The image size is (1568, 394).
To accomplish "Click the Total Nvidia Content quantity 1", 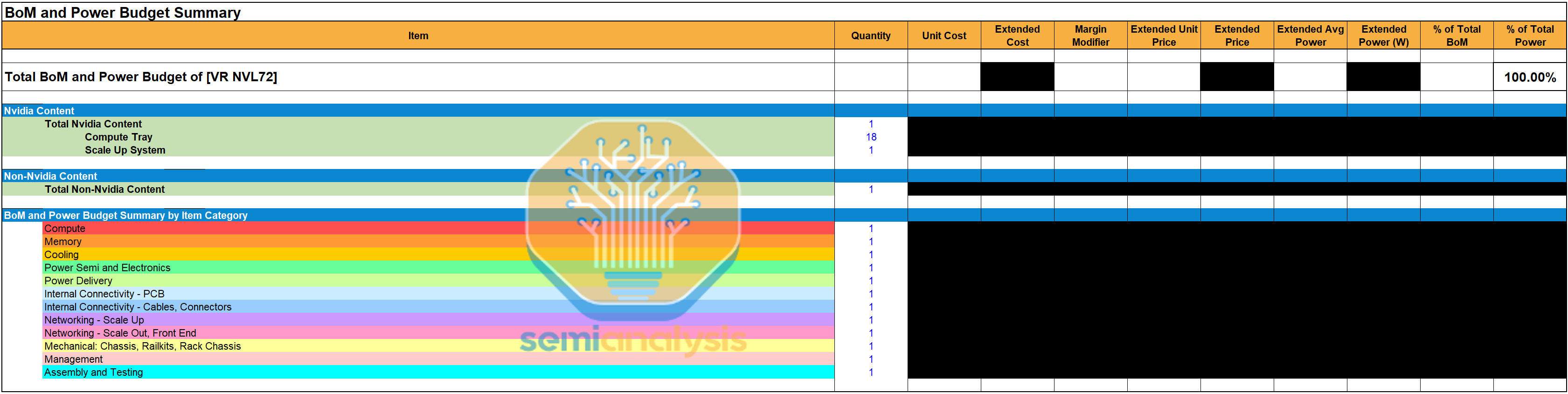I will click(870, 124).
